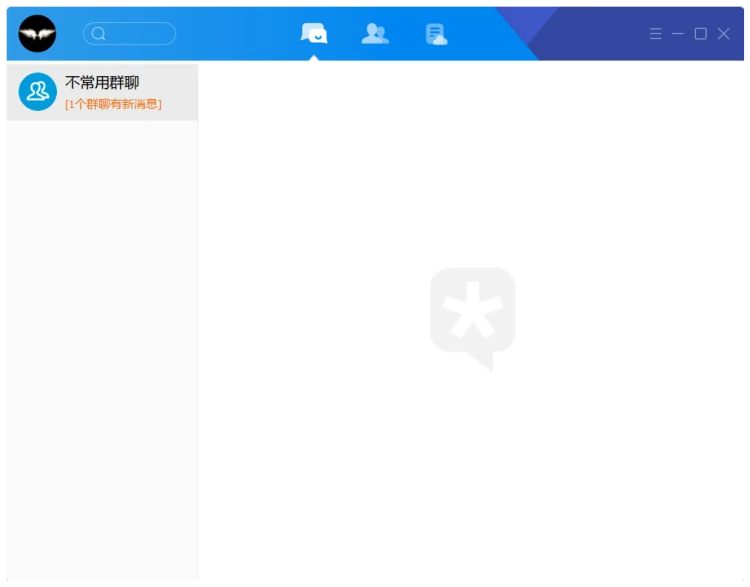
Task: Click the white triangle under Messages tab
Action: (314, 57)
